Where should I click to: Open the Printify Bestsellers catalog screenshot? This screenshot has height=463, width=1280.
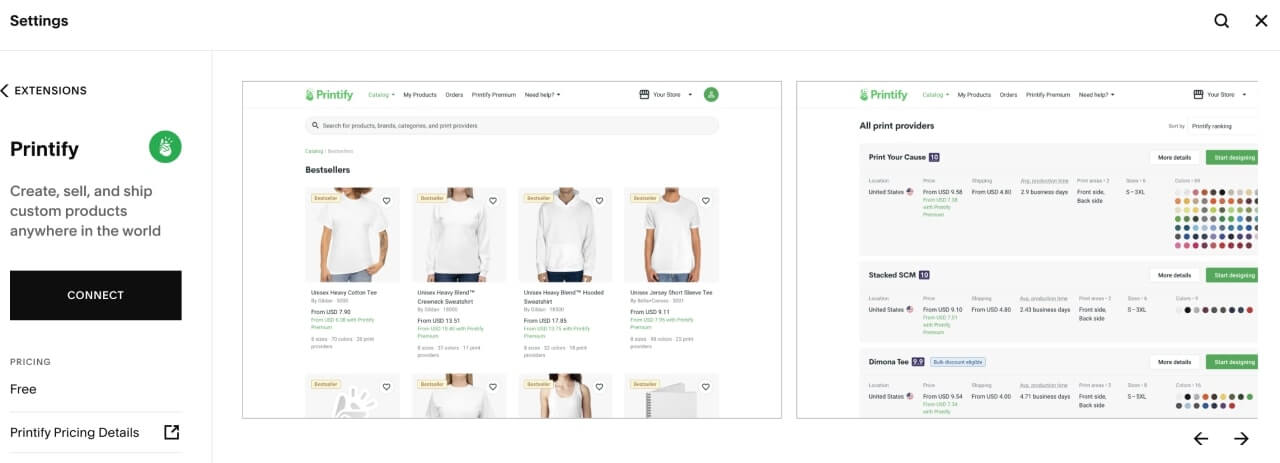(512, 250)
